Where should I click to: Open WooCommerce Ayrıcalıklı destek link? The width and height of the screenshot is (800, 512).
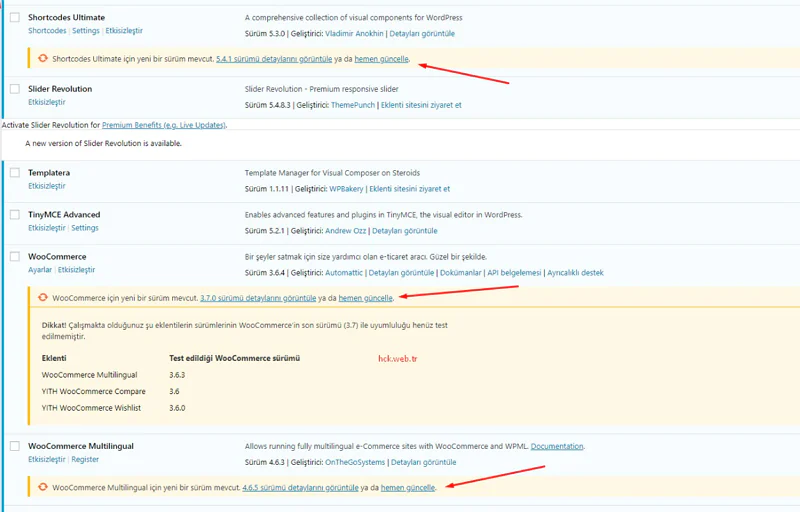(x=575, y=273)
